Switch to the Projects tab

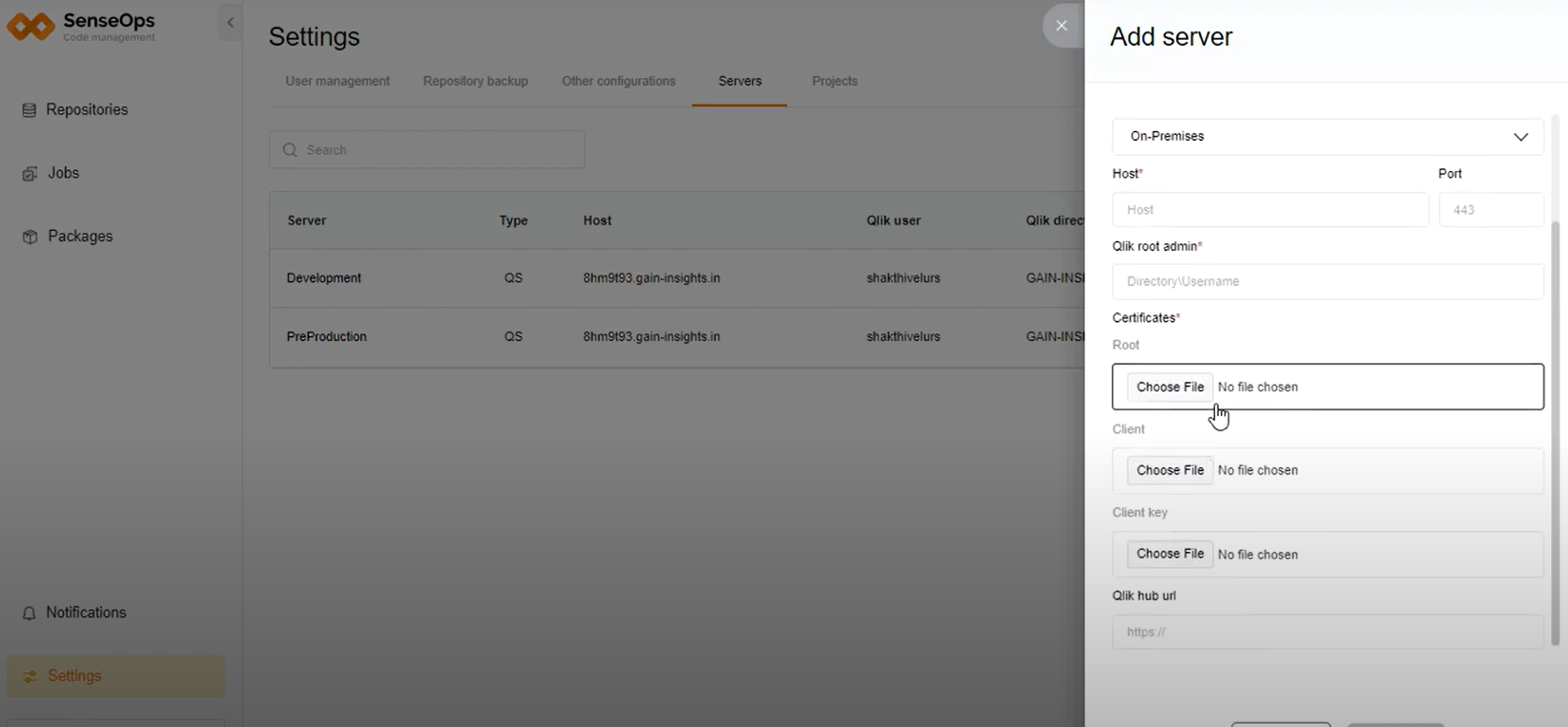pyautogui.click(x=834, y=81)
